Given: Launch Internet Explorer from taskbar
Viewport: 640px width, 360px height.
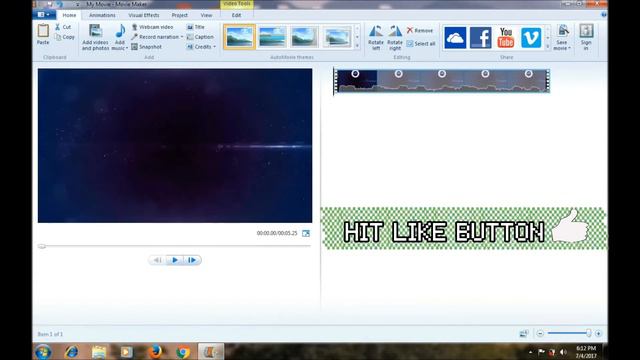Looking at the screenshot, I should [72, 352].
